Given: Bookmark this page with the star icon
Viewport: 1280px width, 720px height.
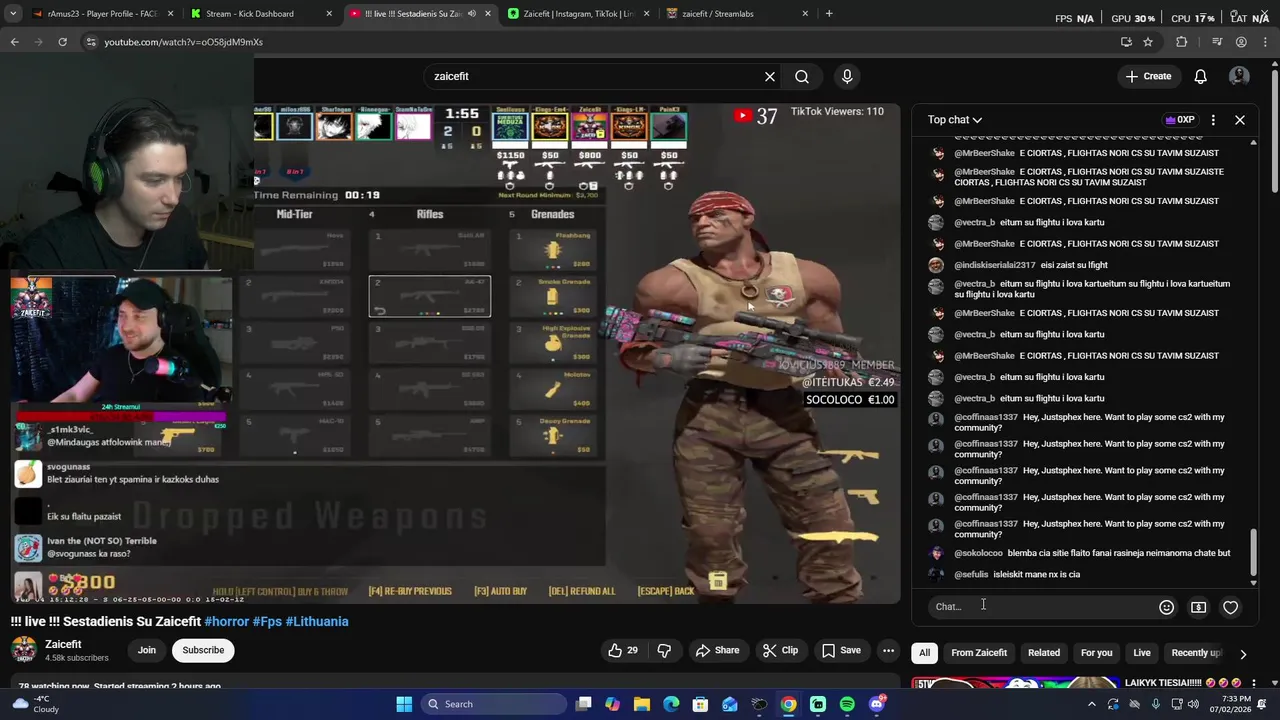Looking at the screenshot, I should click(1148, 42).
